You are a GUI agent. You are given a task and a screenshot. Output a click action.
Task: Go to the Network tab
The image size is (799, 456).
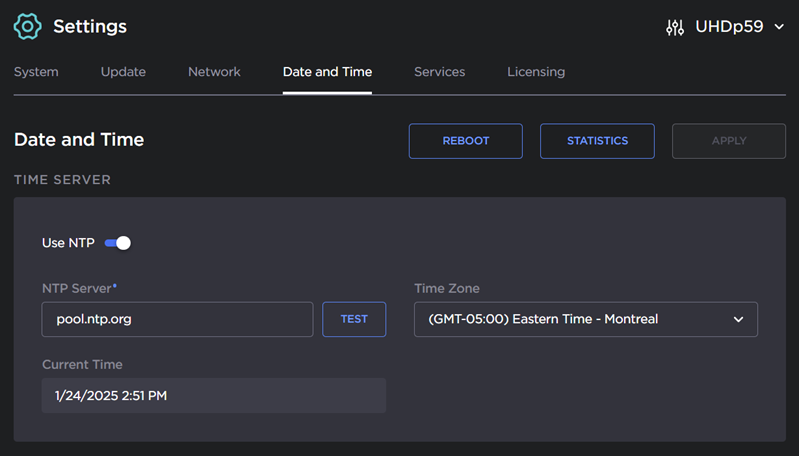coord(214,72)
